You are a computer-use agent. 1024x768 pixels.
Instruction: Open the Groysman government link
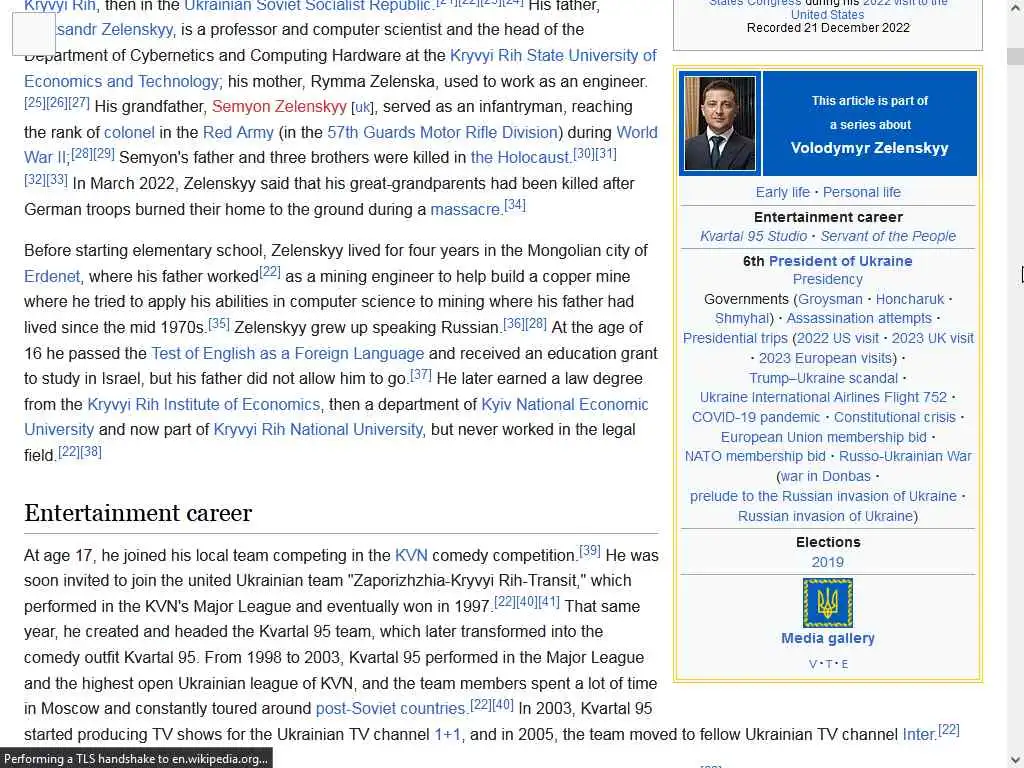(x=831, y=299)
